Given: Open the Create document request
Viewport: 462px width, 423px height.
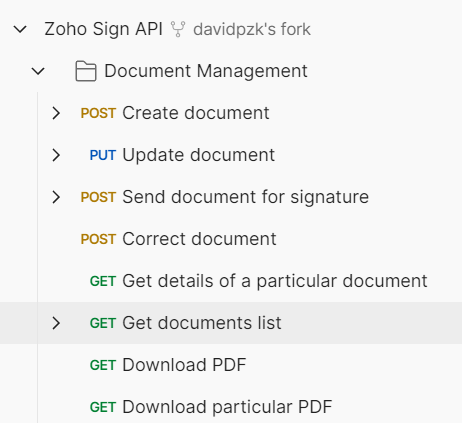Looking at the screenshot, I should [x=196, y=113].
